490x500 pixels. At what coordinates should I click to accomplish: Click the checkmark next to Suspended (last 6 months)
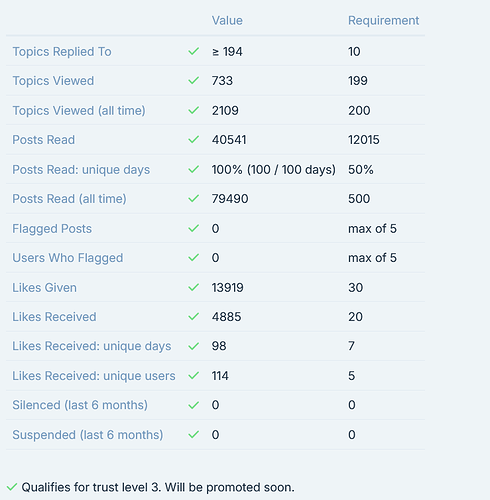(x=193, y=434)
